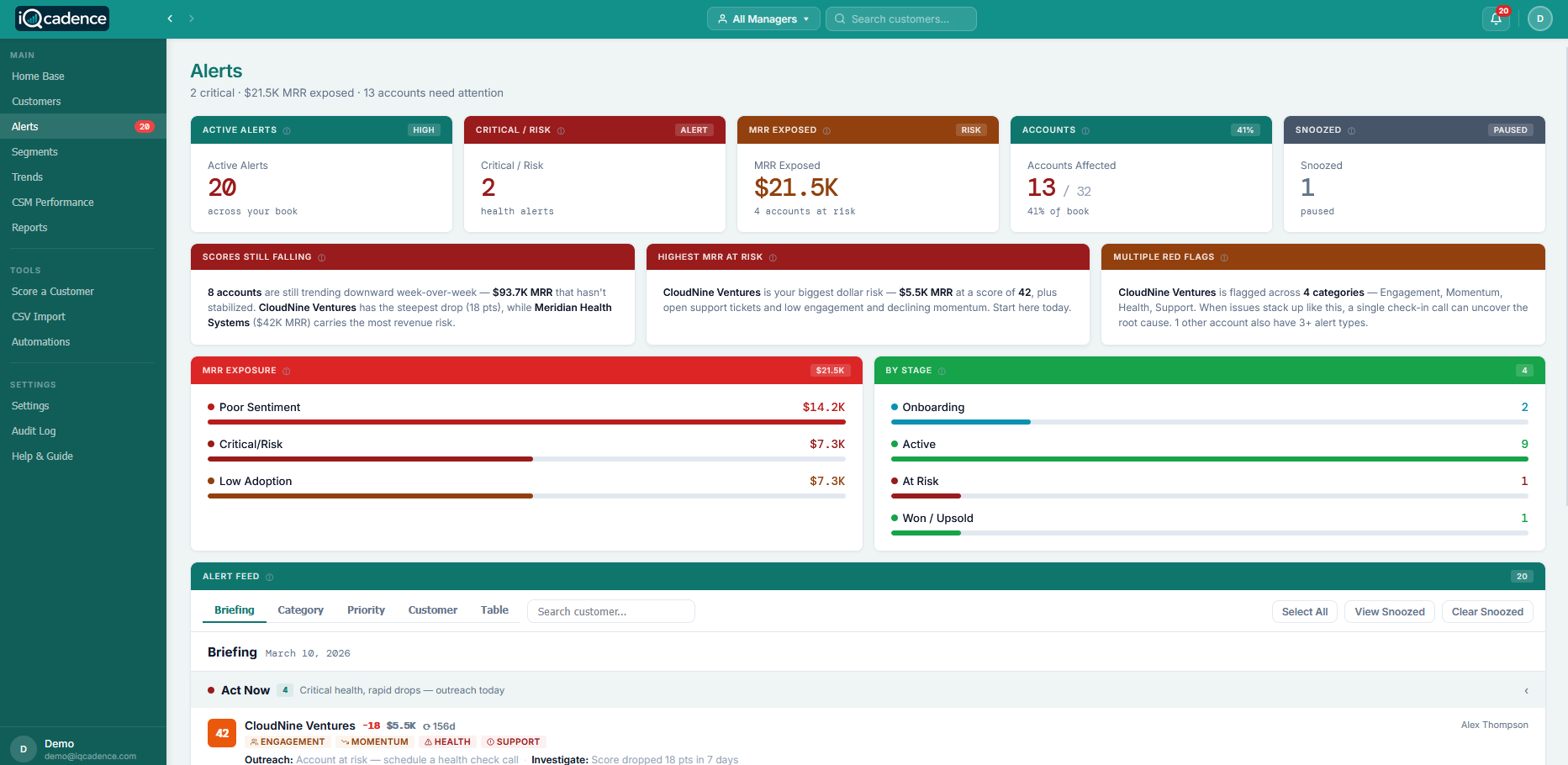Click the Engagement badge on CloudNine Ventures
The height and width of the screenshot is (765, 1568).
tap(288, 741)
